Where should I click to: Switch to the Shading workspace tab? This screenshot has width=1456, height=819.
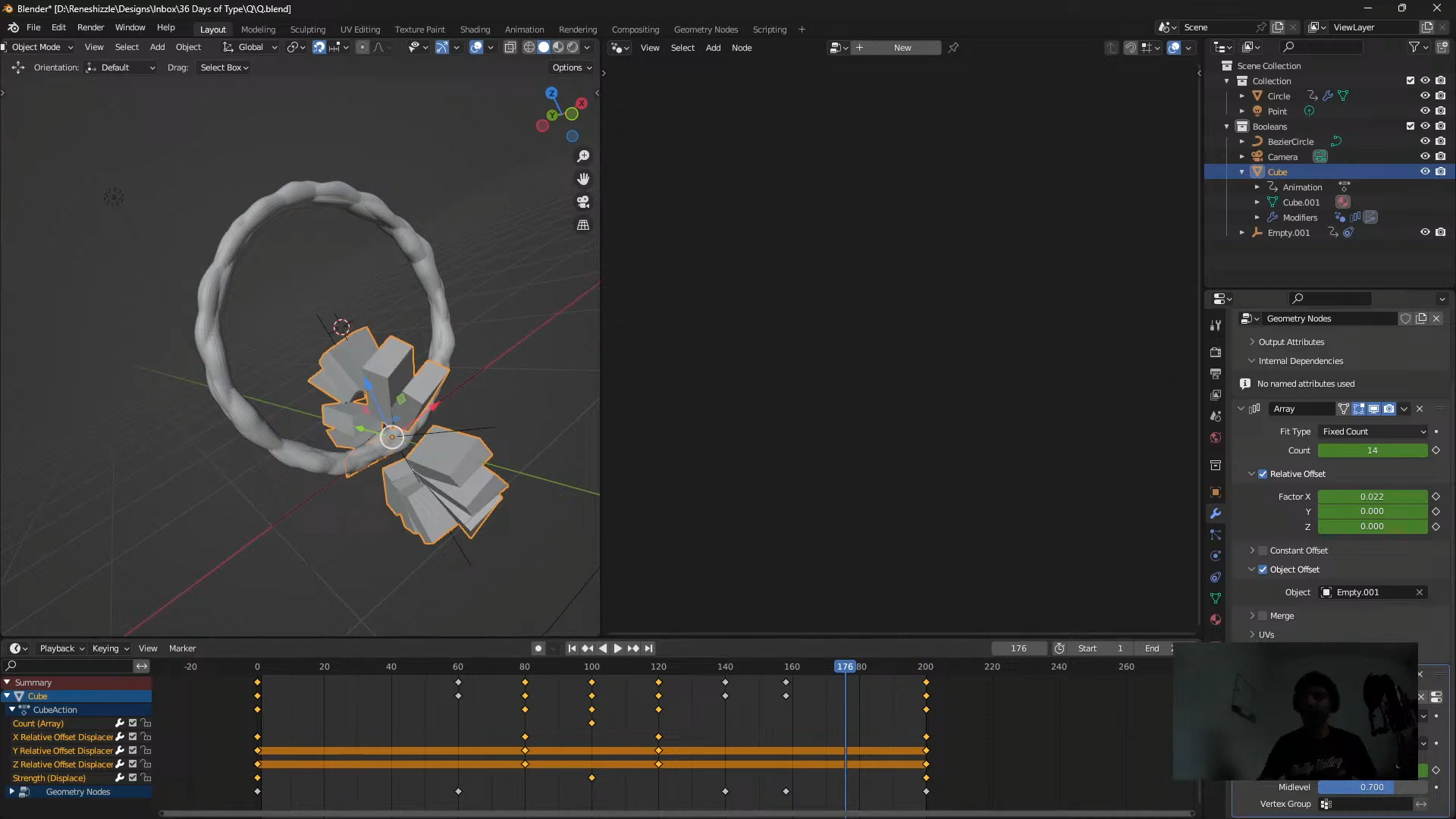coord(475,30)
